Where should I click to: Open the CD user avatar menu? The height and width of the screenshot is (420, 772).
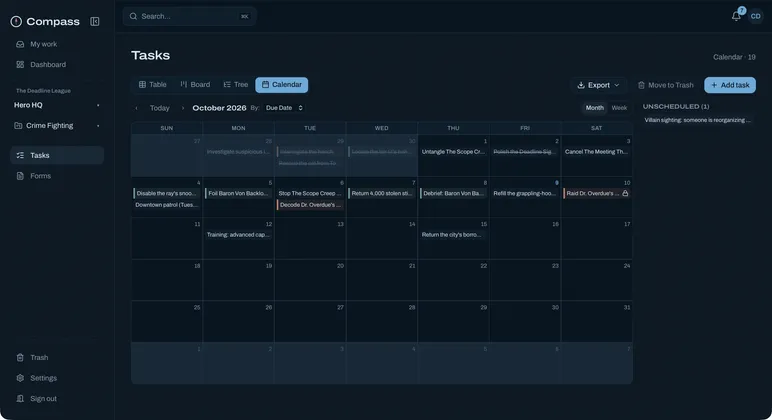pyautogui.click(x=755, y=16)
